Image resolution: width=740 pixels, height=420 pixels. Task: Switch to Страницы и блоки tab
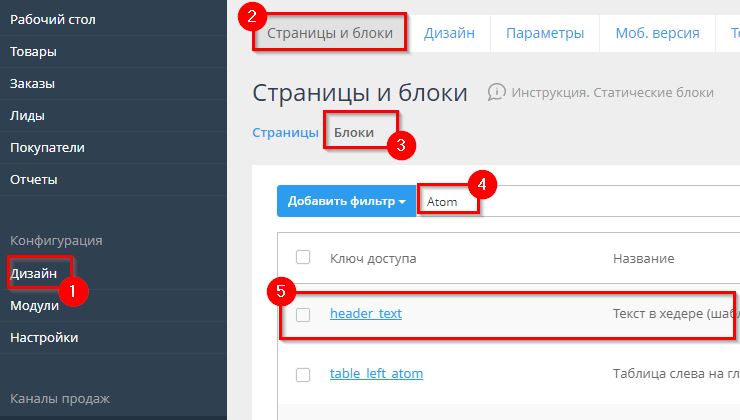tap(330, 33)
